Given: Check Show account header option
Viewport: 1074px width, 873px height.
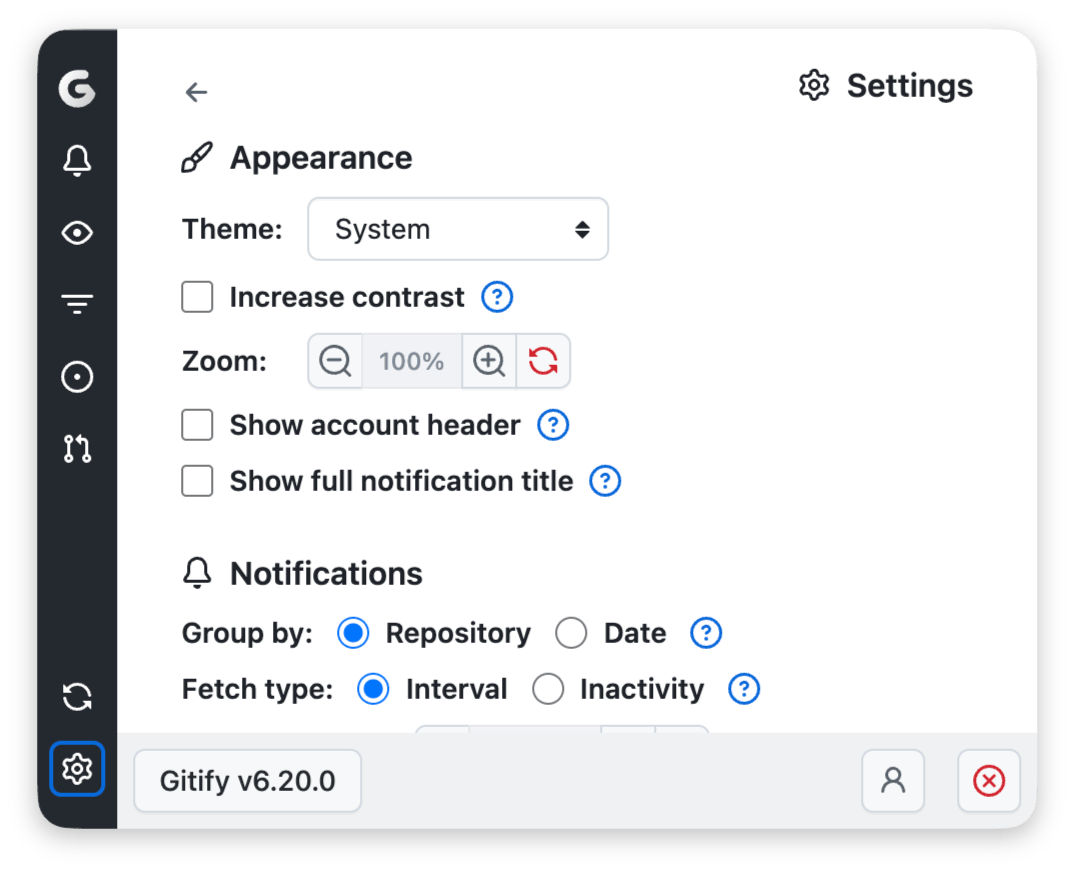Looking at the screenshot, I should 197,425.
